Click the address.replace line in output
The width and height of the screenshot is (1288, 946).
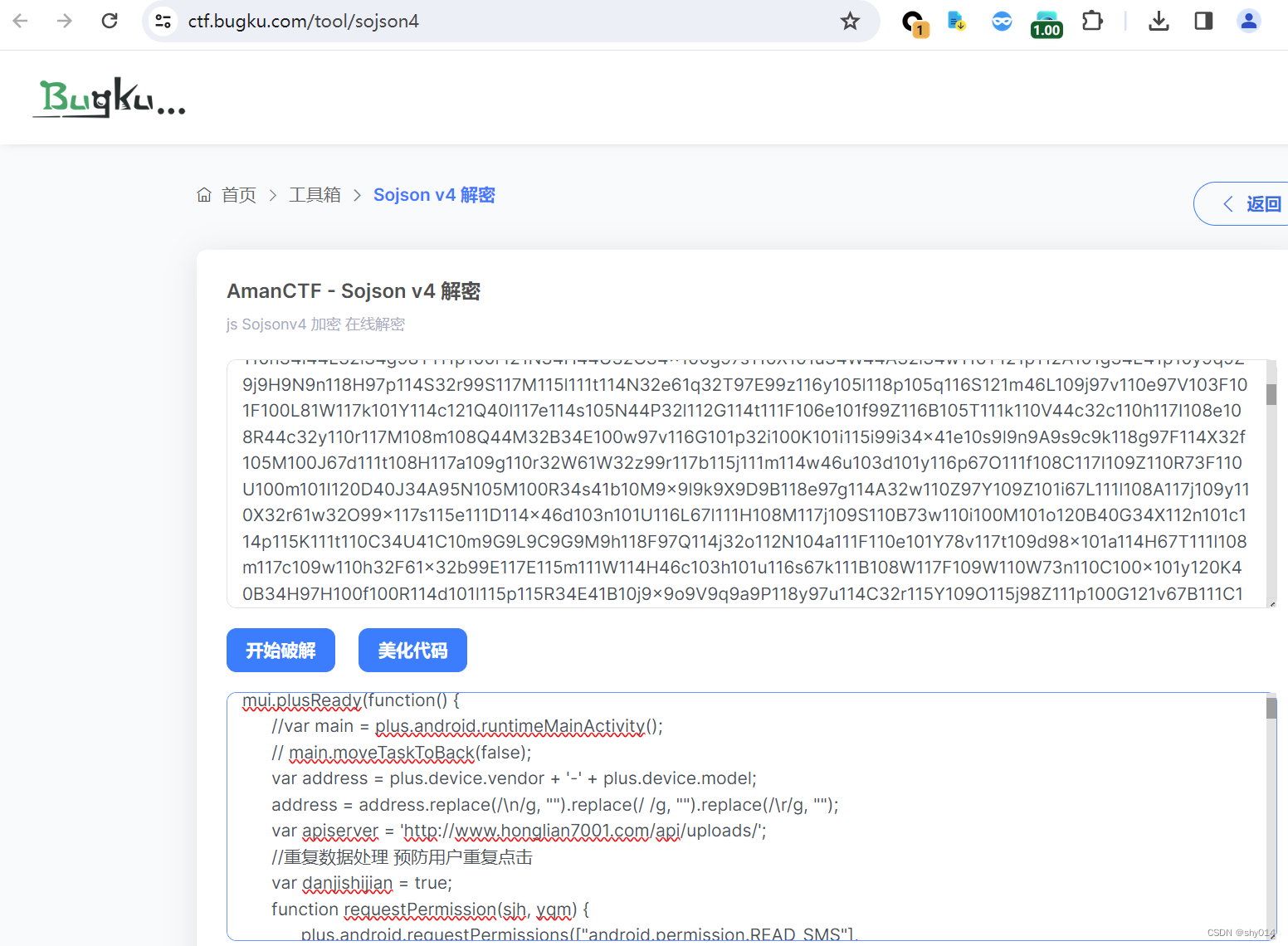[x=554, y=805]
